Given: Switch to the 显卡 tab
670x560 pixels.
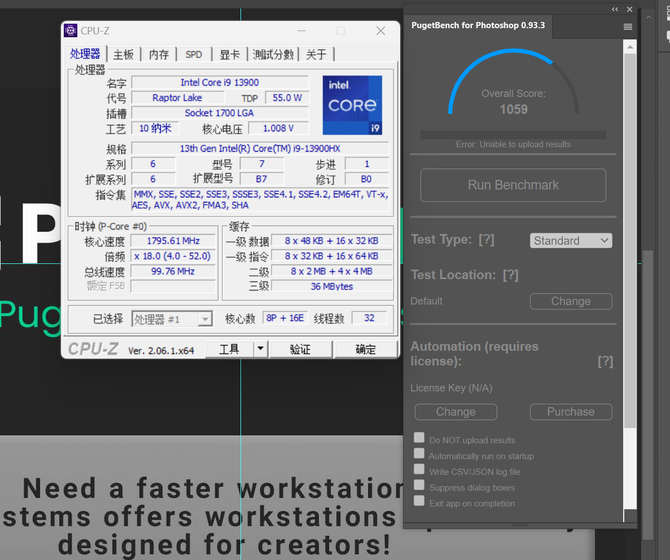Looking at the screenshot, I should click(229, 55).
